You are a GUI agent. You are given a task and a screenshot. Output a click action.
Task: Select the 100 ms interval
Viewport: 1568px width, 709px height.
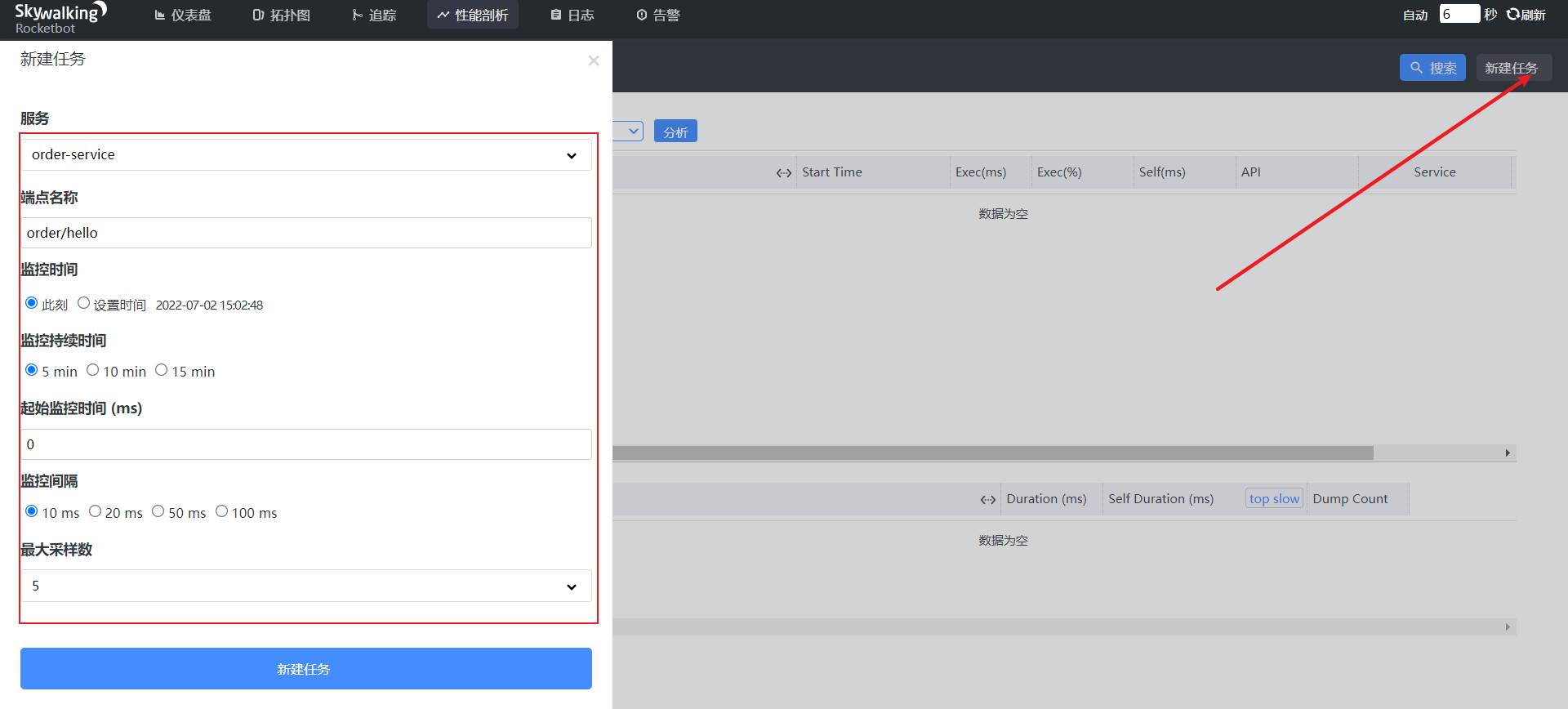222,511
